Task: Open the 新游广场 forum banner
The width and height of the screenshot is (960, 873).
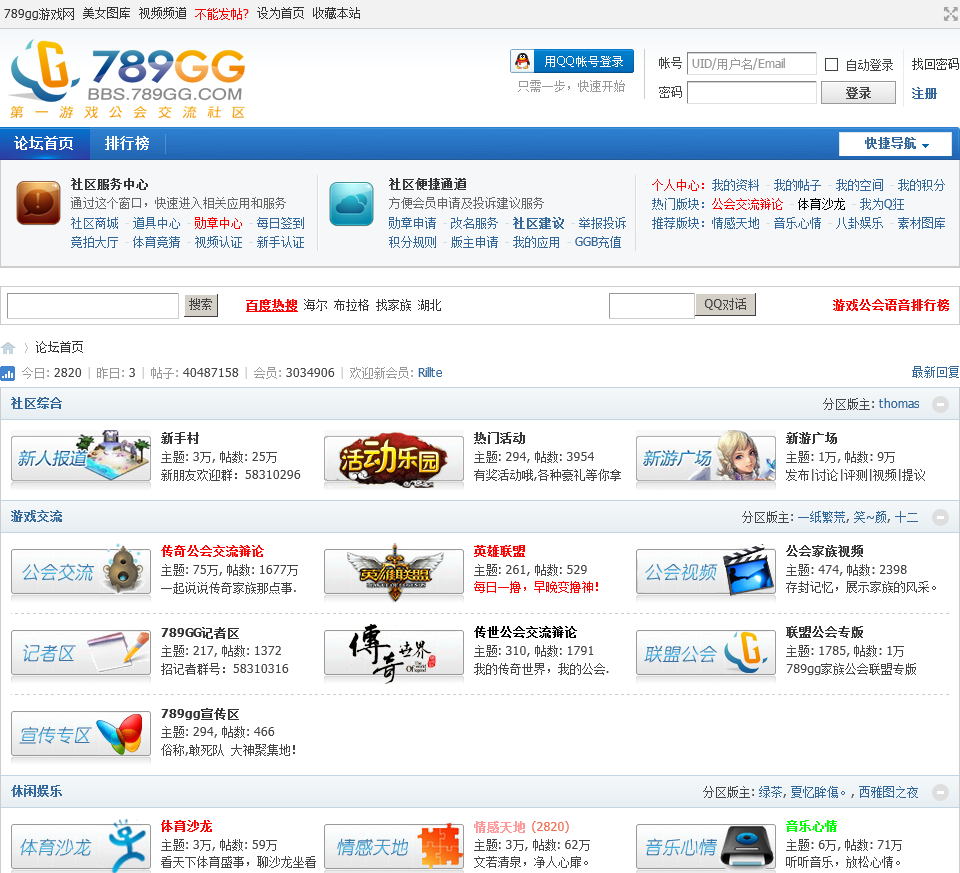Action: (706, 458)
